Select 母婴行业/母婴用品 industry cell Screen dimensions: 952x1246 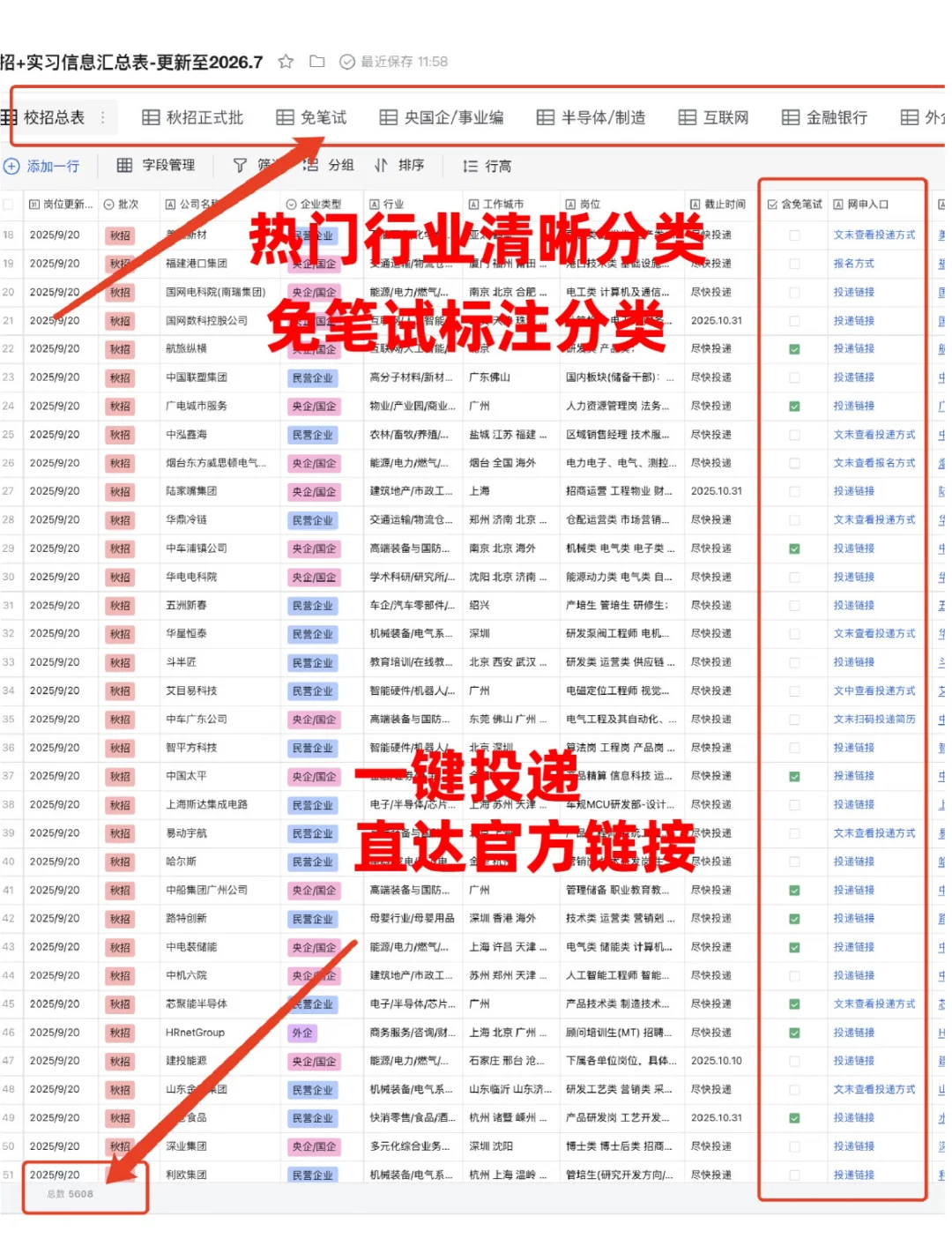click(x=413, y=919)
